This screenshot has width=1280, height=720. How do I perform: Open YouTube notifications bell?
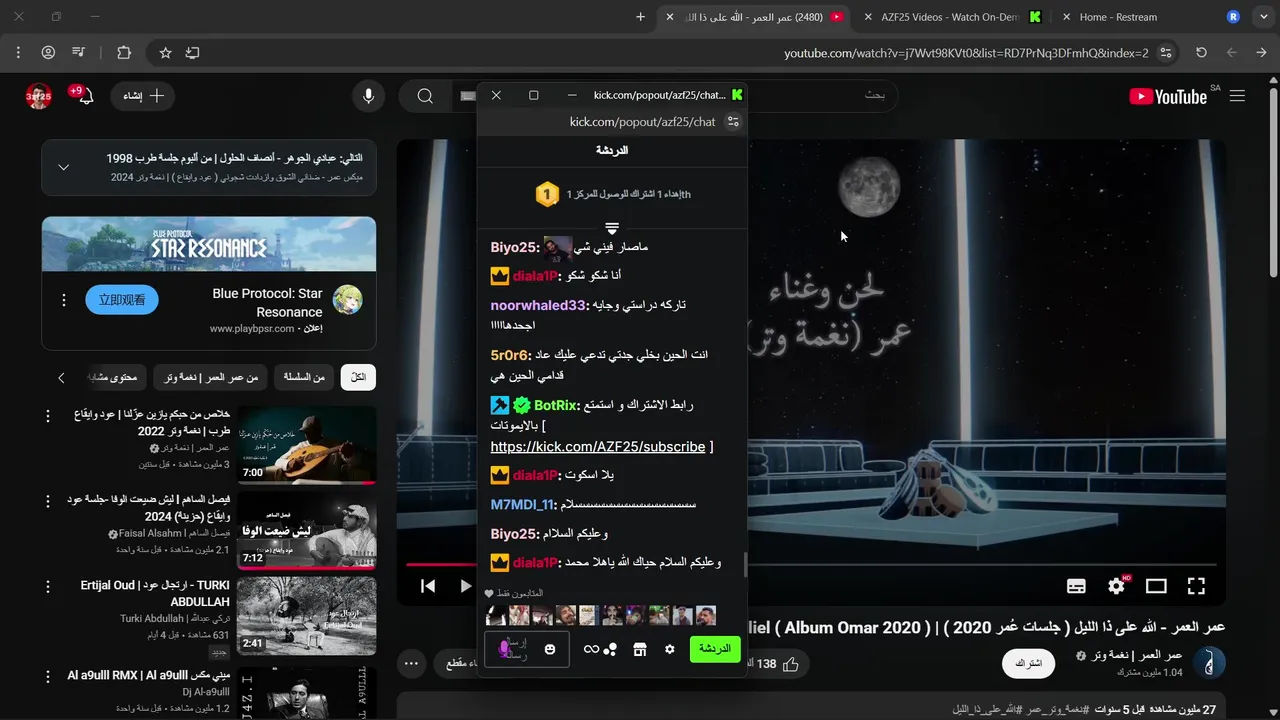[85, 96]
